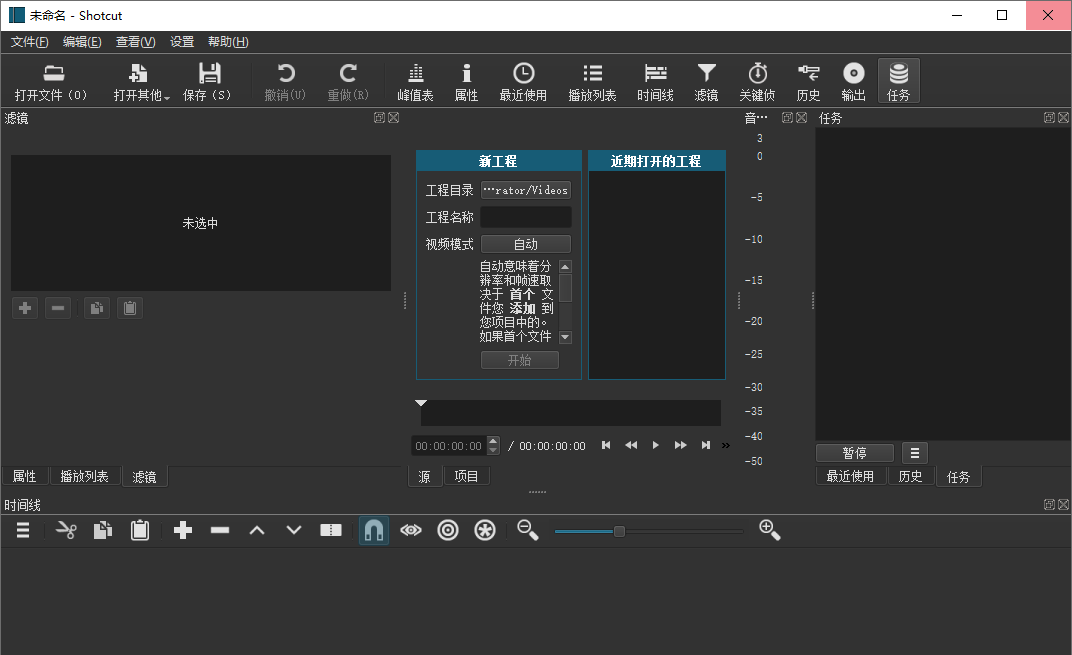Click the 工程名称 text input field
This screenshot has width=1072, height=655.
click(525, 217)
